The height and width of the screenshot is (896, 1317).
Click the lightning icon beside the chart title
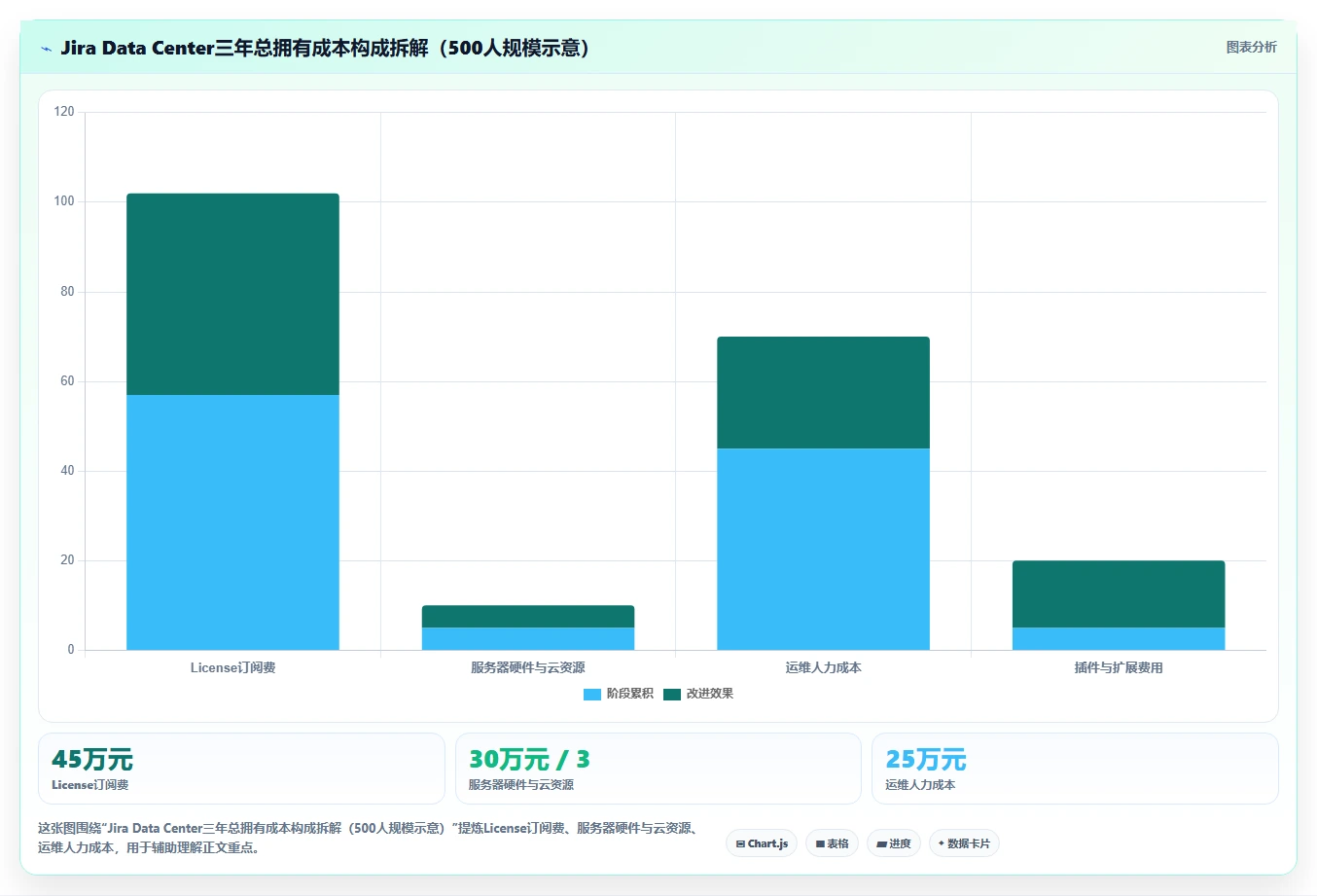[x=46, y=49]
